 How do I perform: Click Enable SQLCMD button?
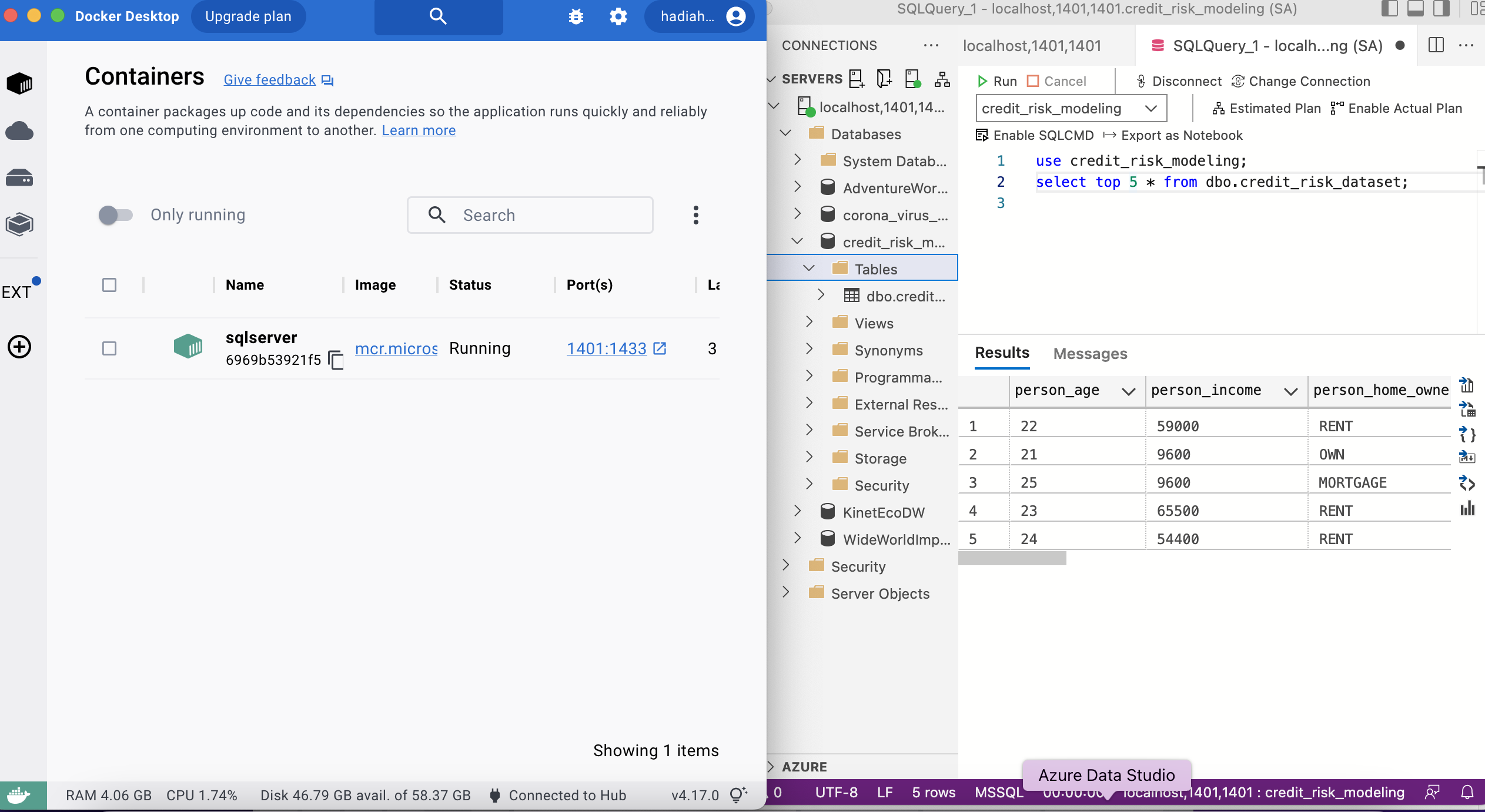(1035, 135)
